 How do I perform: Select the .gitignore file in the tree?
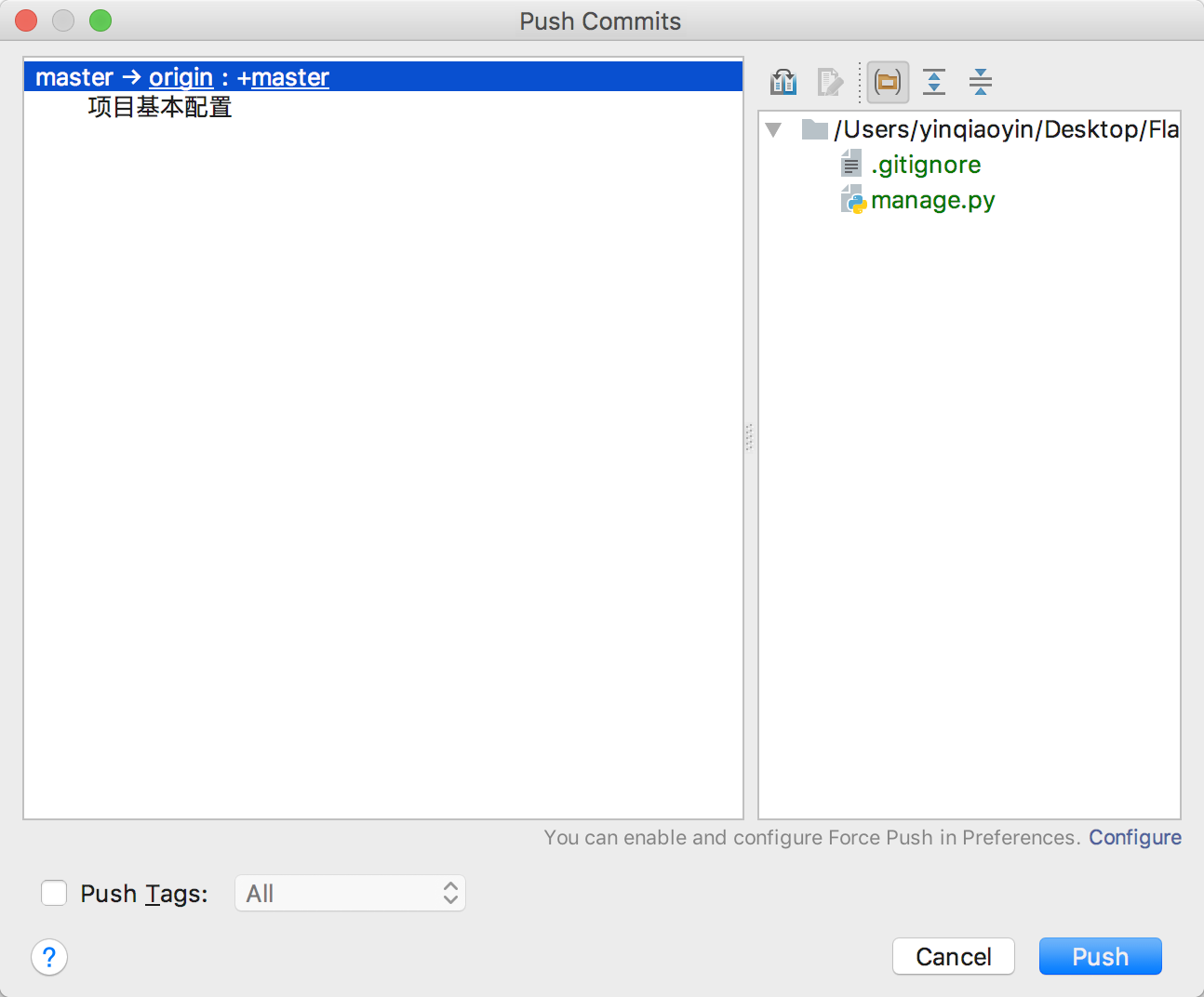pyautogui.click(x=925, y=165)
